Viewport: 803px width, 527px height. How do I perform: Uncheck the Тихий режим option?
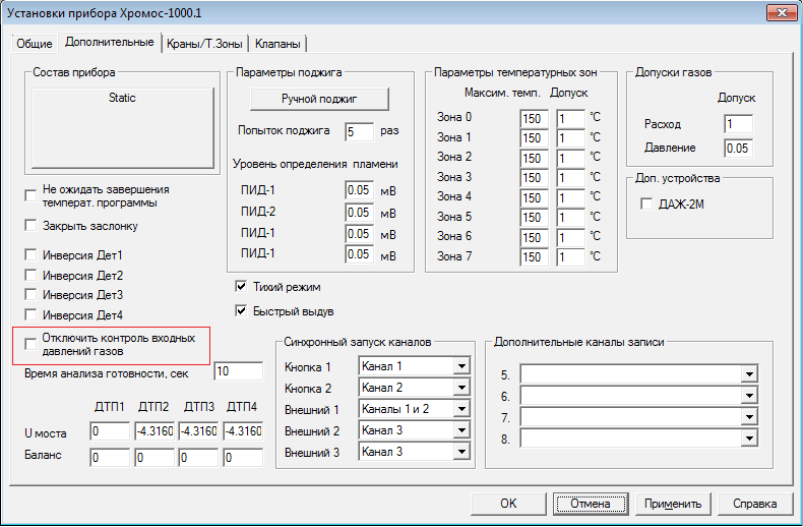[240, 286]
